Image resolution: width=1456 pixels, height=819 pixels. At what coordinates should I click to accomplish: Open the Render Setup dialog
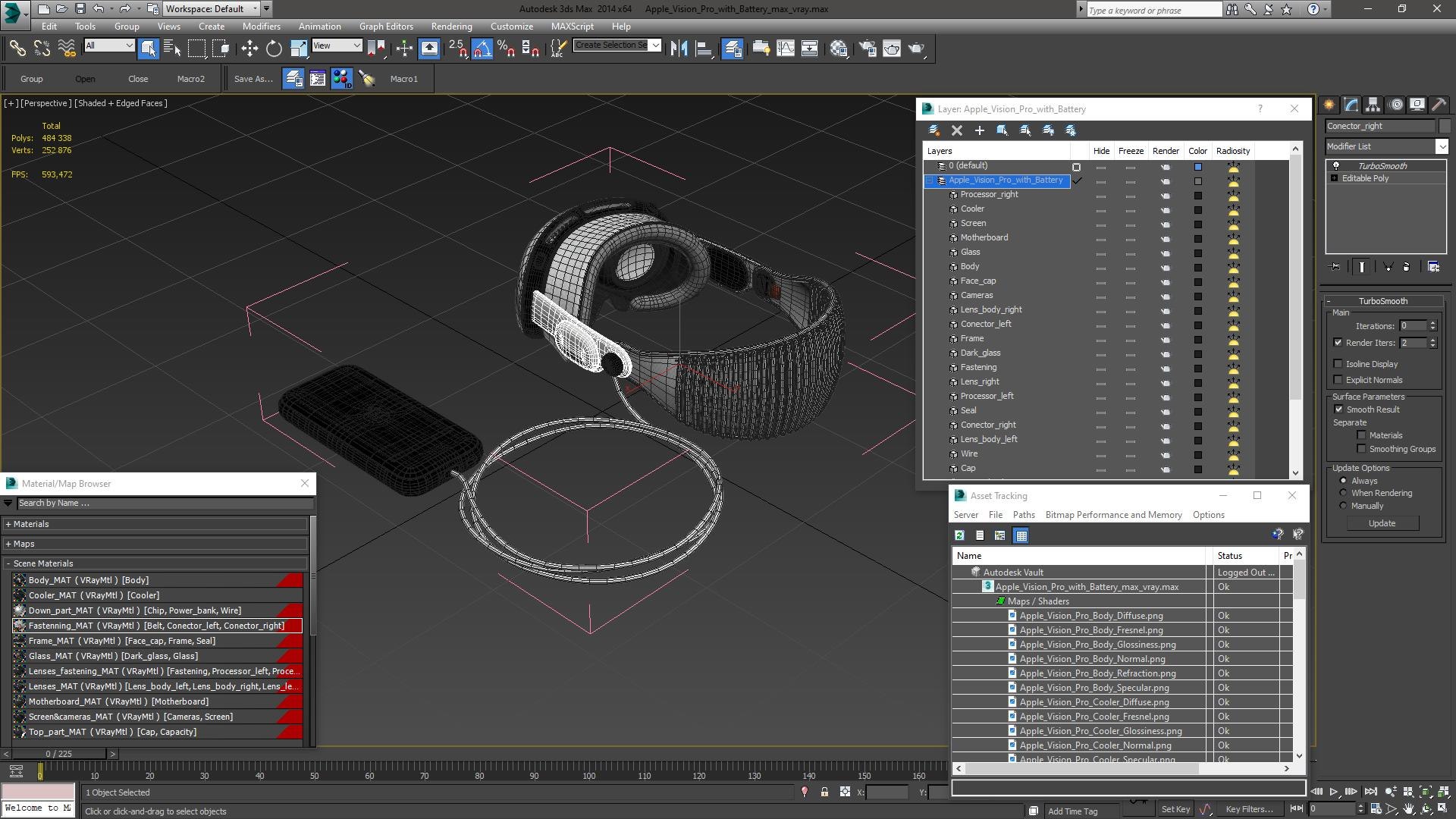point(868,49)
